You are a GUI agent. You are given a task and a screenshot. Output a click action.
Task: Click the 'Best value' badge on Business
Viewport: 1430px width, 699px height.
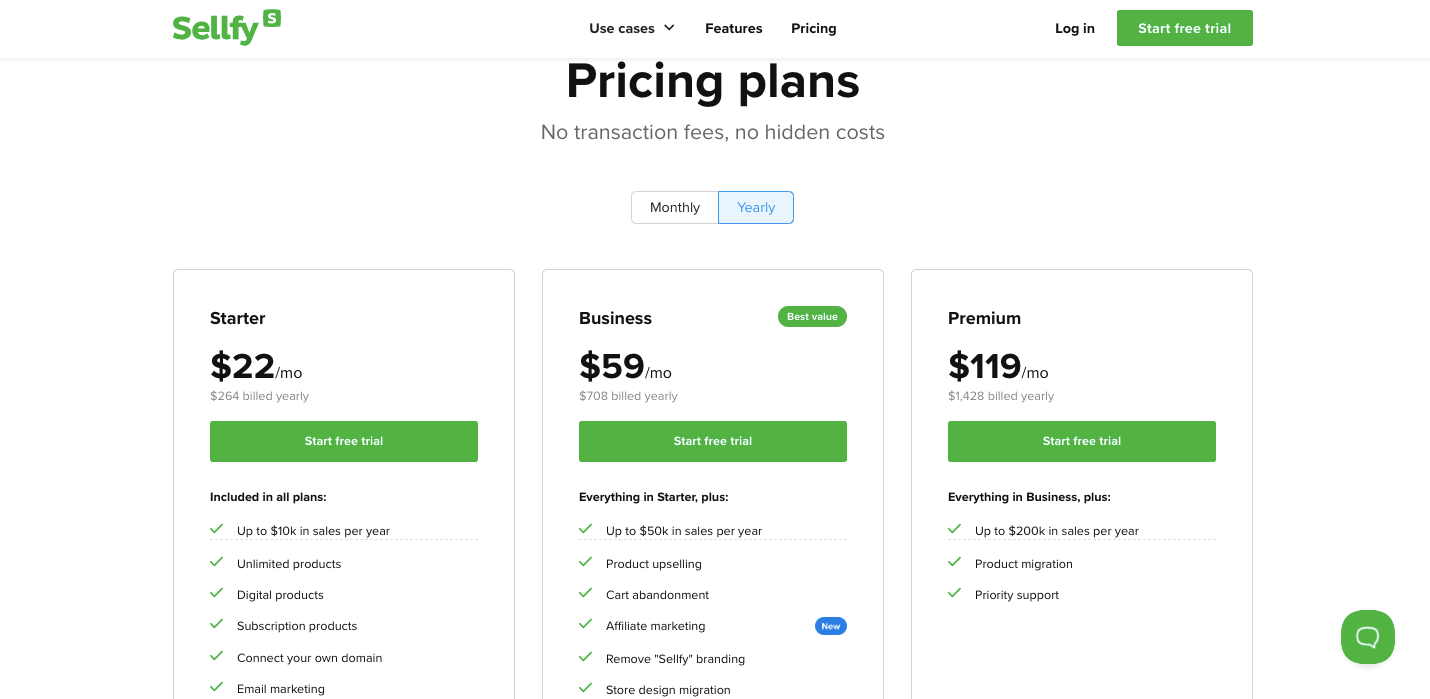[x=812, y=317]
